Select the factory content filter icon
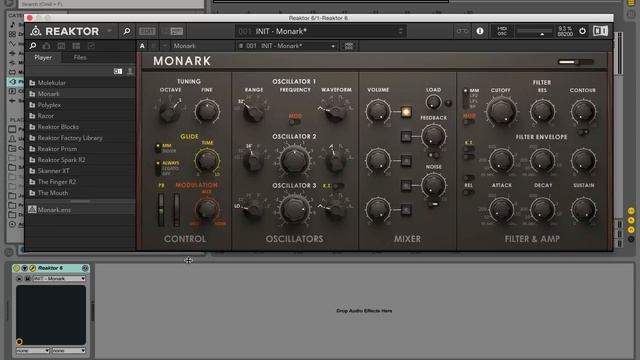This screenshot has width=640, height=360. click(118, 71)
